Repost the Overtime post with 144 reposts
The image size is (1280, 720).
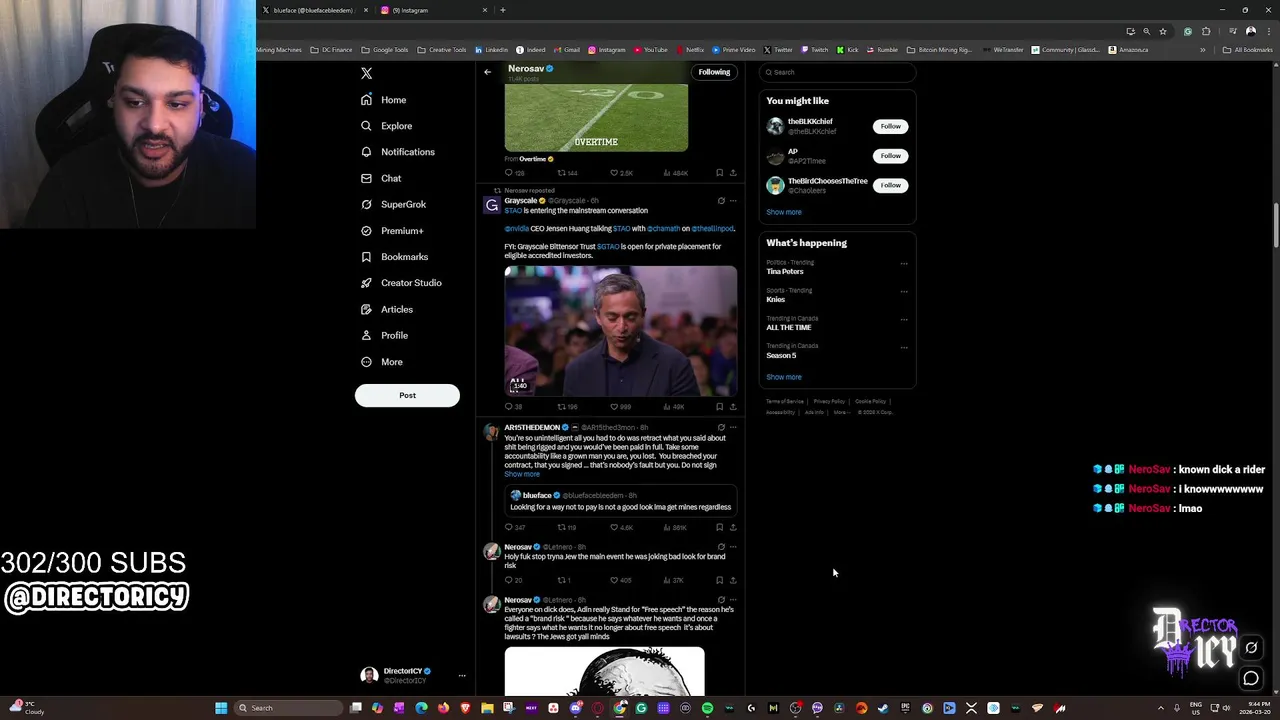pyautogui.click(x=567, y=173)
